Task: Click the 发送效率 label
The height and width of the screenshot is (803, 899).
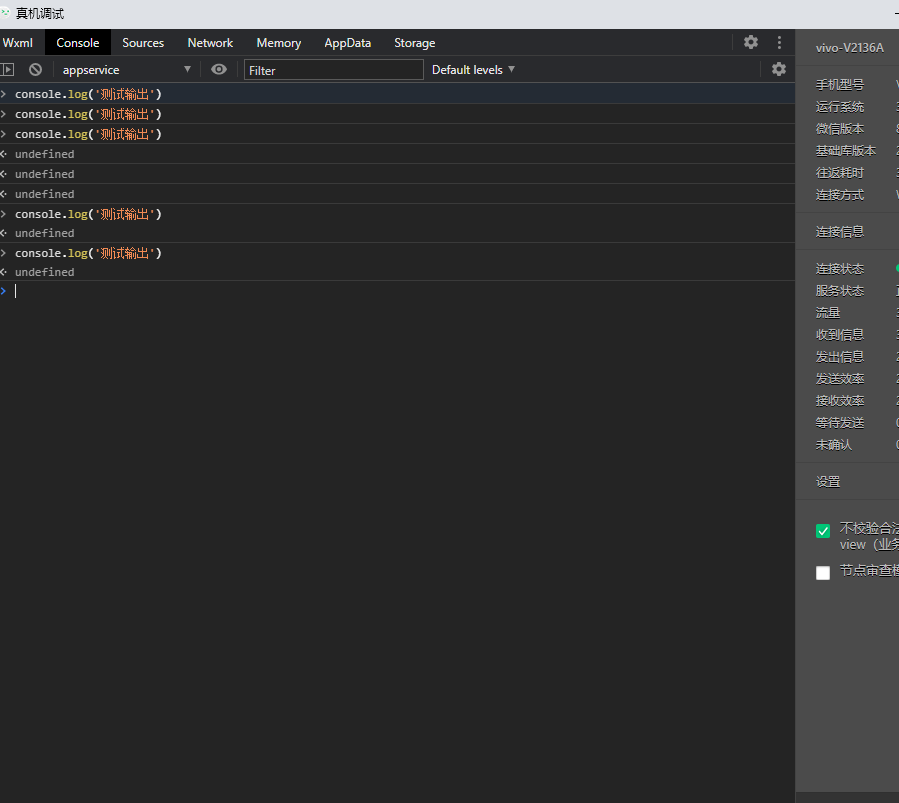Action: point(839,379)
